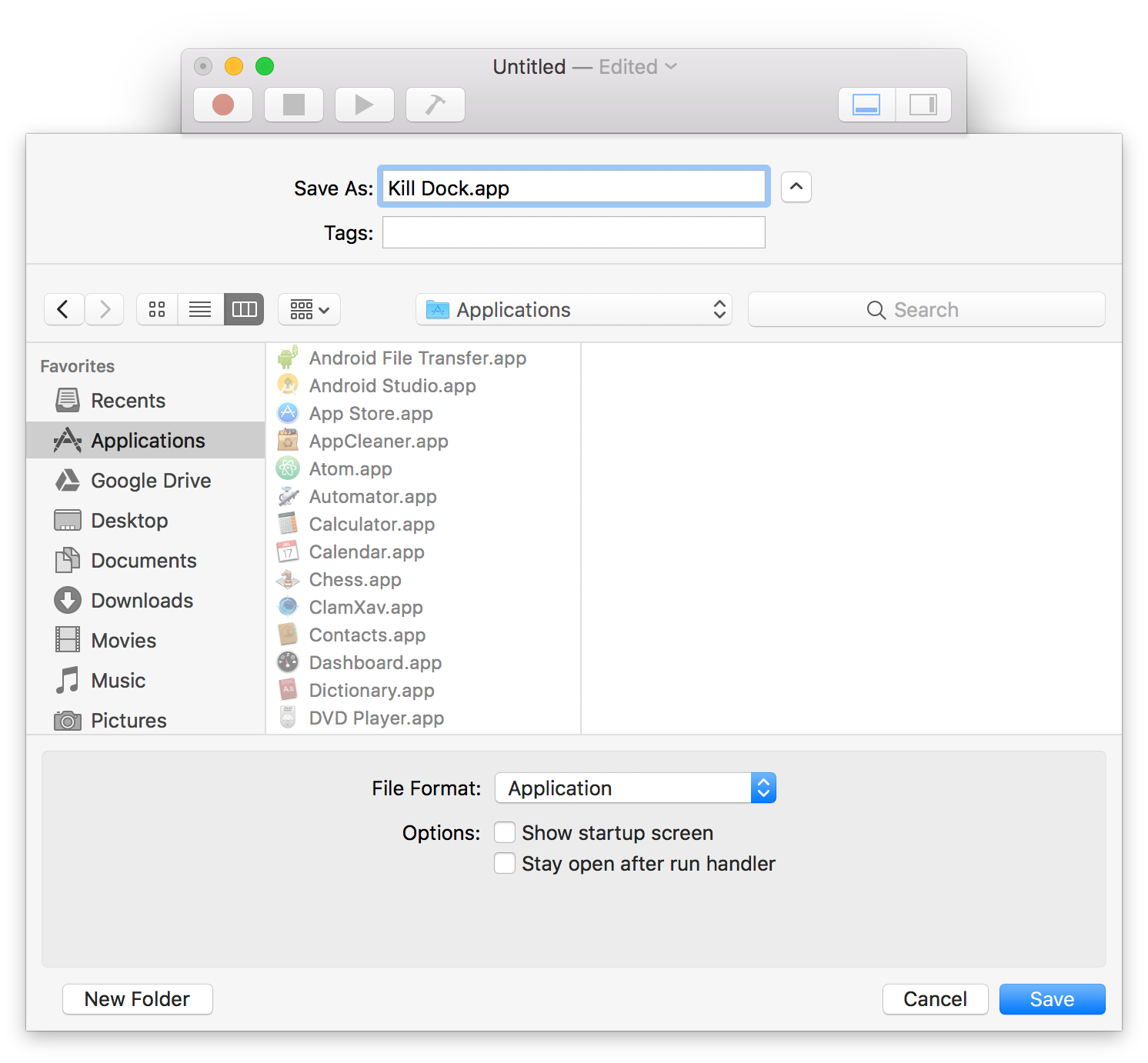The image size is (1148, 1063).
Task: Select the Calculator.app file name
Action: click(x=372, y=525)
